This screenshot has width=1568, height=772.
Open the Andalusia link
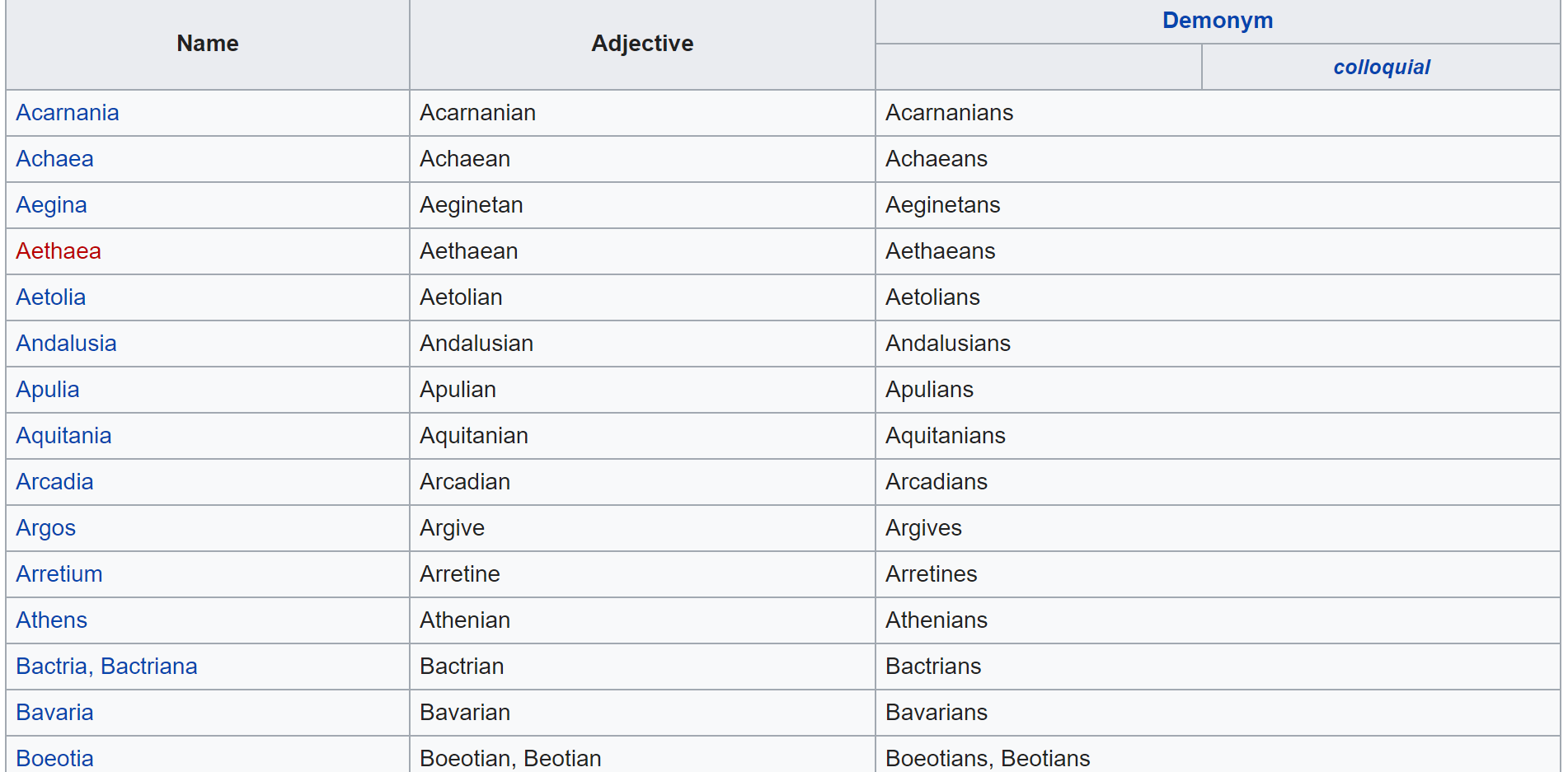click(66, 344)
